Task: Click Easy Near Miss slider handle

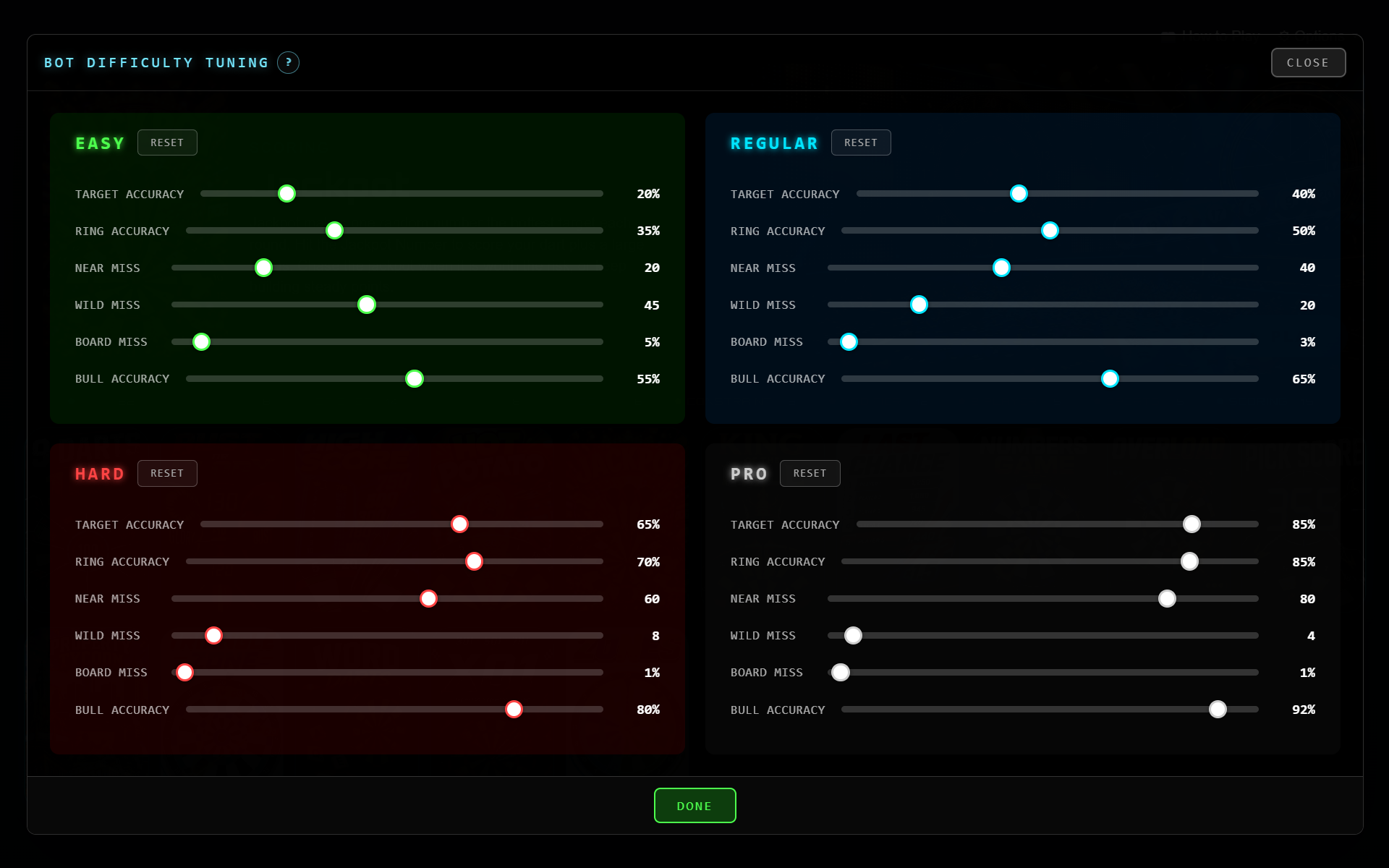Action: click(264, 268)
